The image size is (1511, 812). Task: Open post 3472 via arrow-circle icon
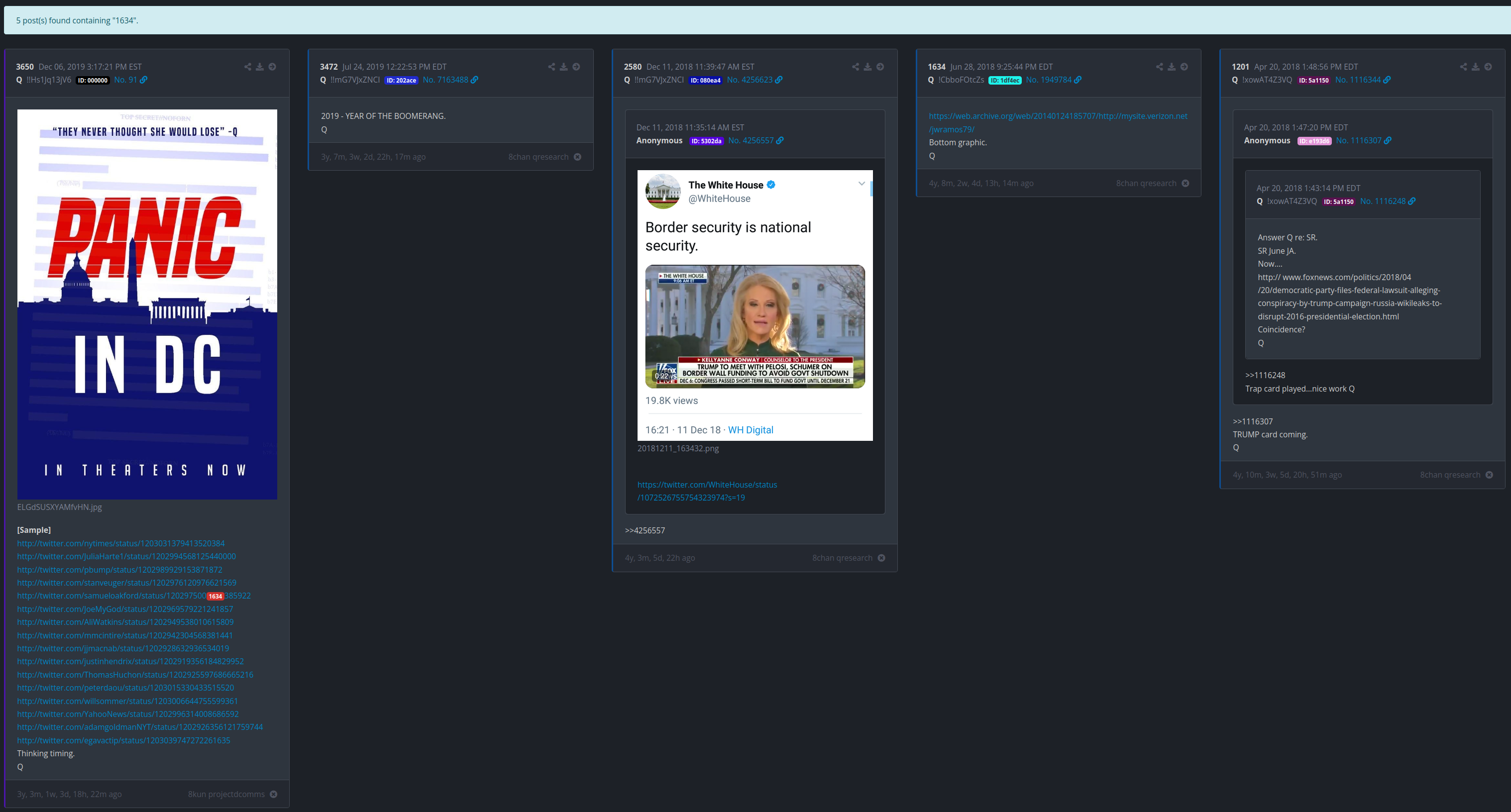pyautogui.click(x=576, y=67)
